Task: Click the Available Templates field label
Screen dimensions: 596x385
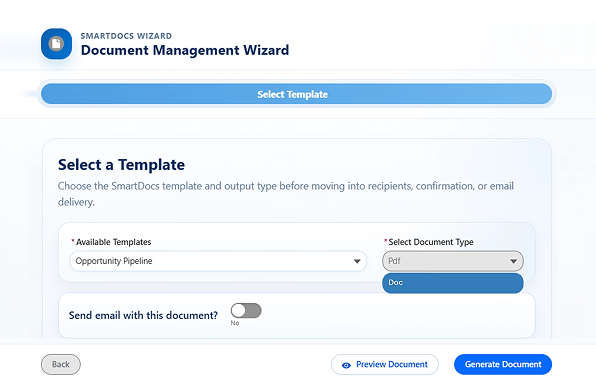Action: point(113,242)
